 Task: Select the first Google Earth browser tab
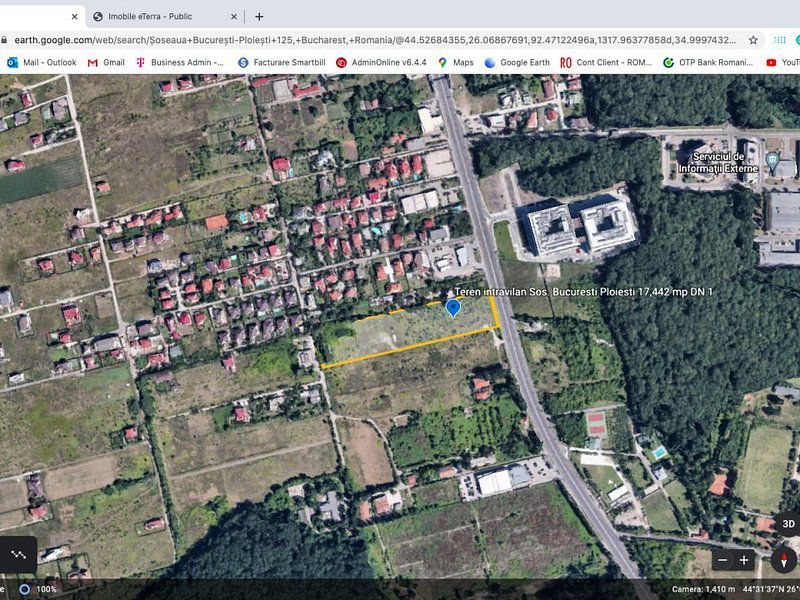pyautogui.click(x=40, y=16)
